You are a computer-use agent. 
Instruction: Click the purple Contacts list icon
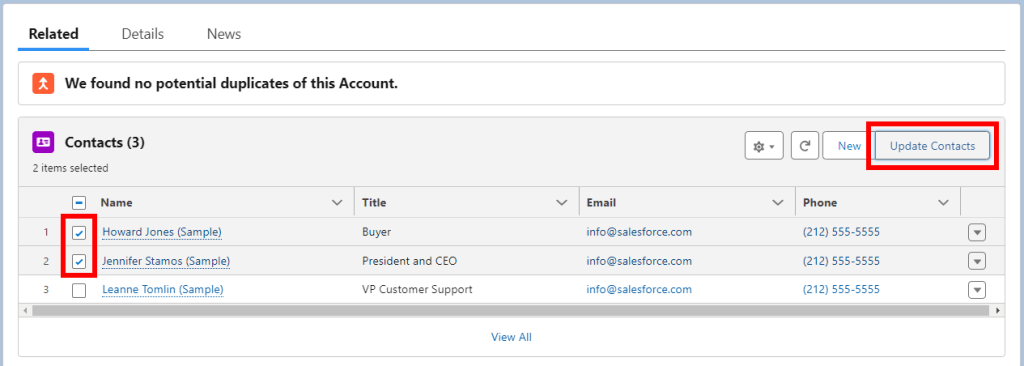coord(43,142)
